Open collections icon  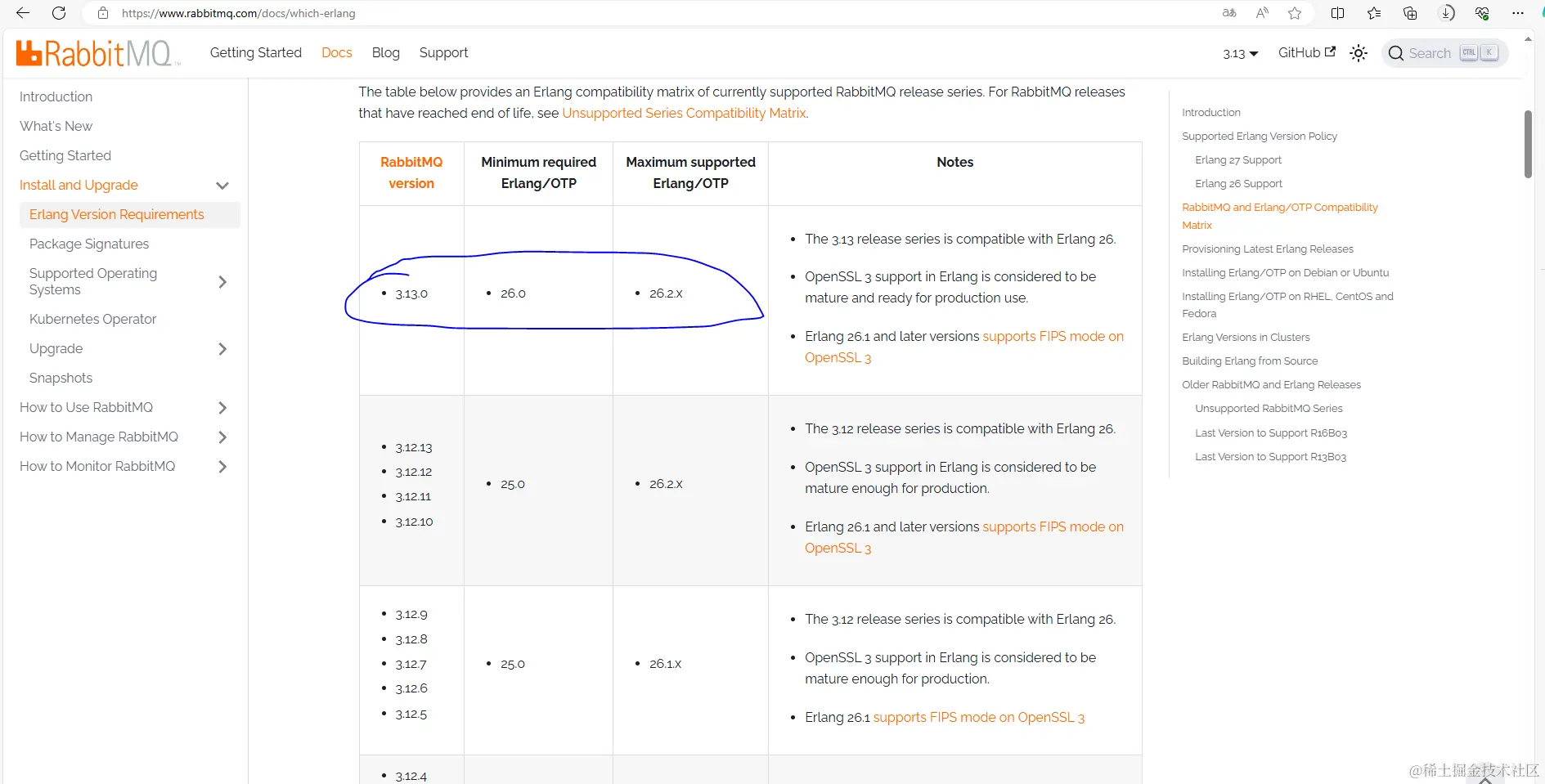(x=1410, y=13)
